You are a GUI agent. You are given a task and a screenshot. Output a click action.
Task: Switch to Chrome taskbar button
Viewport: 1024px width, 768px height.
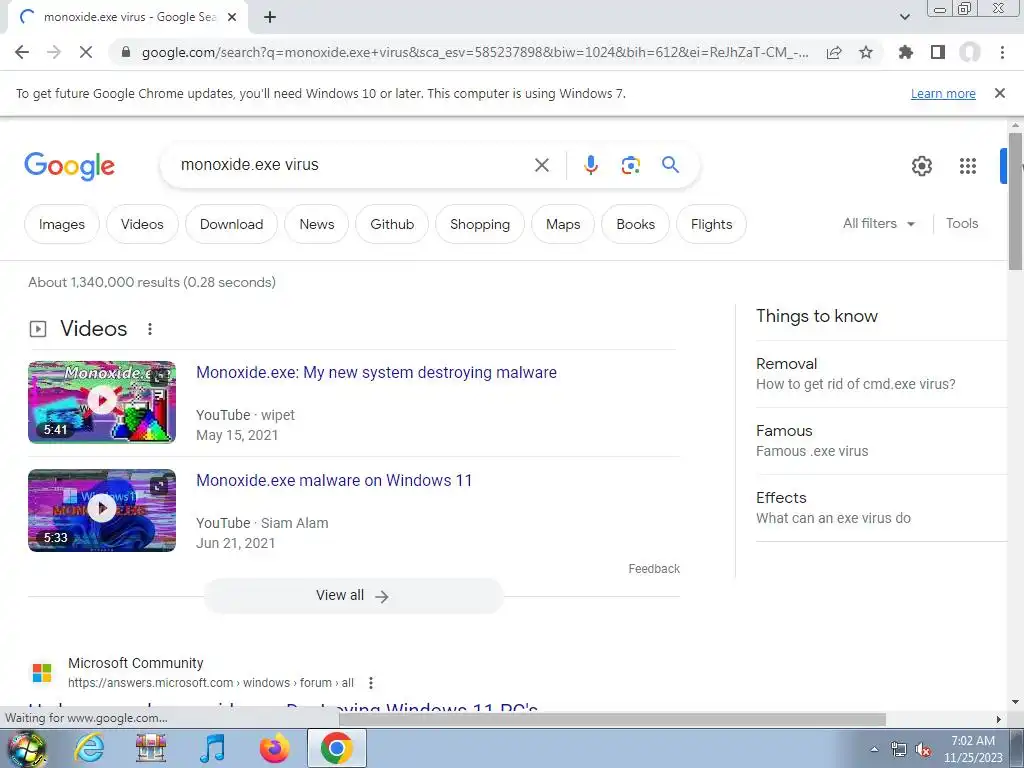[x=336, y=748]
